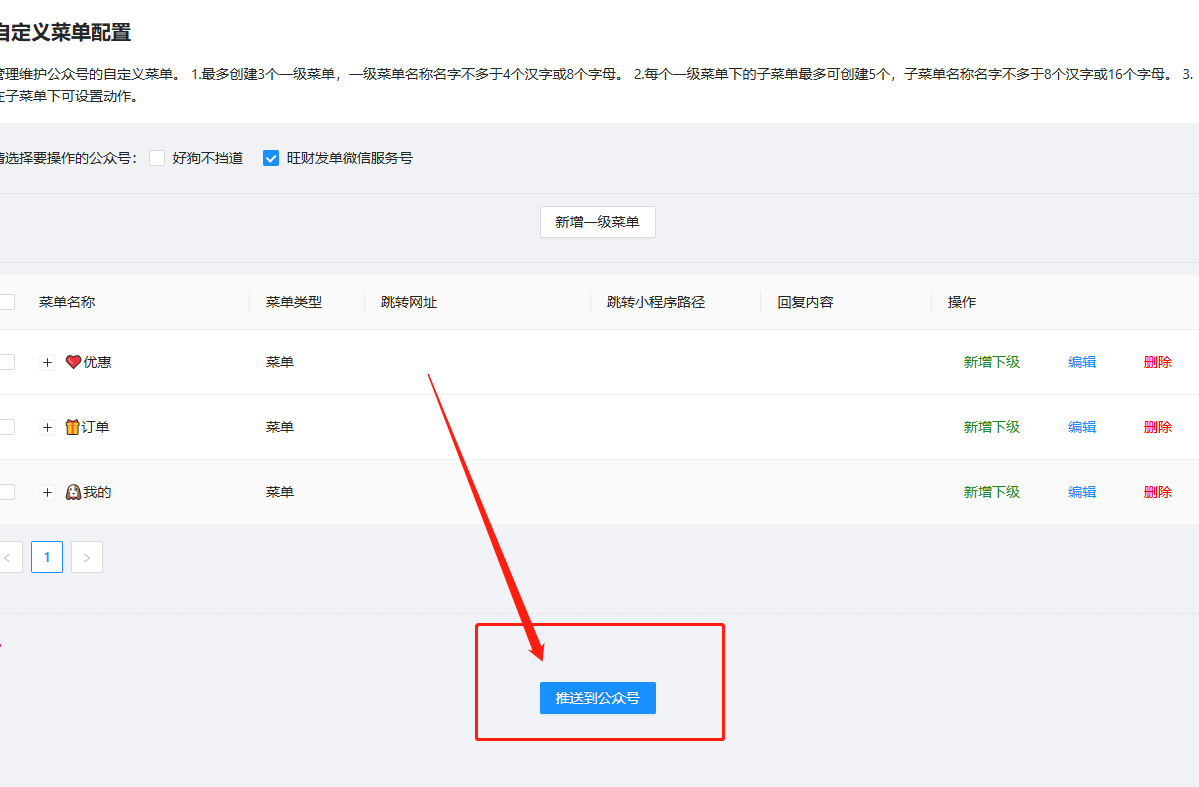The image size is (1199, 787).
Task: Add a submenu under 优惠
Action: pos(991,362)
